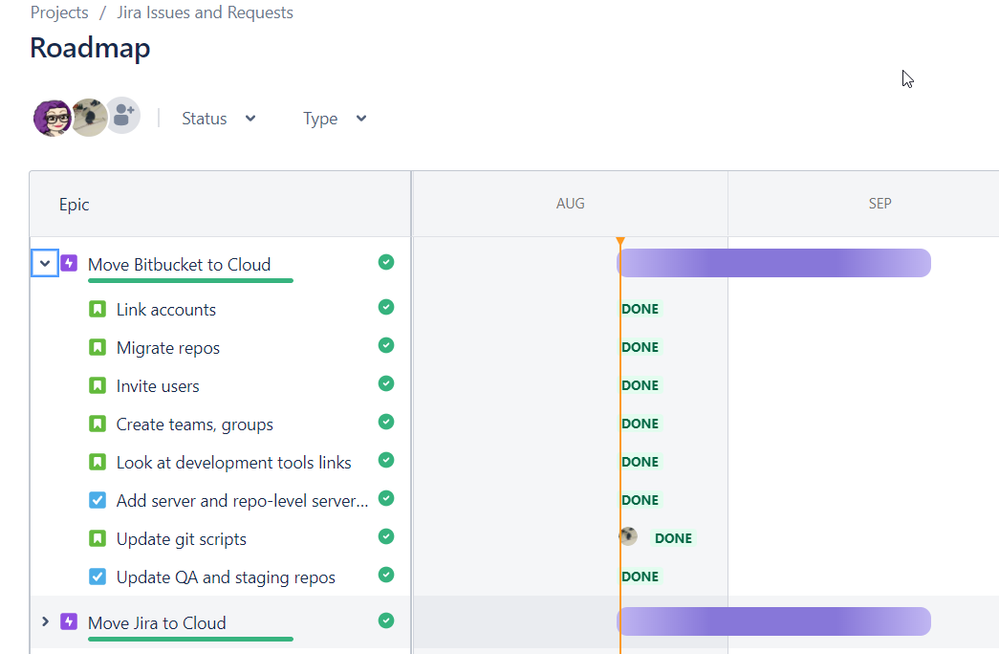Select the green story icon next to Link accounts

click(97, 308)
